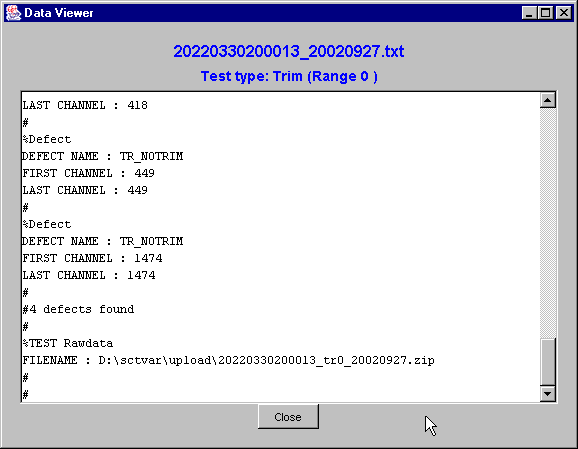The height and width of the screenshot is (449, 578).
Task: Click the scrollbar down arrow
Action: (548, 394)
